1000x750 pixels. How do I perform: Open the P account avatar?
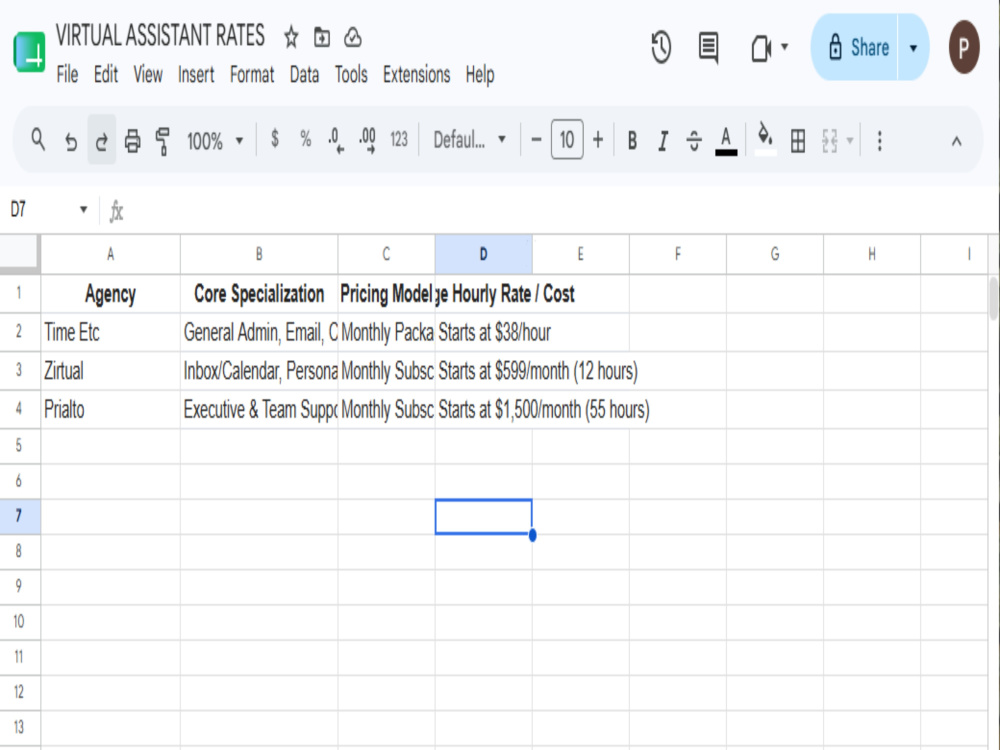[x=964, y=47]
